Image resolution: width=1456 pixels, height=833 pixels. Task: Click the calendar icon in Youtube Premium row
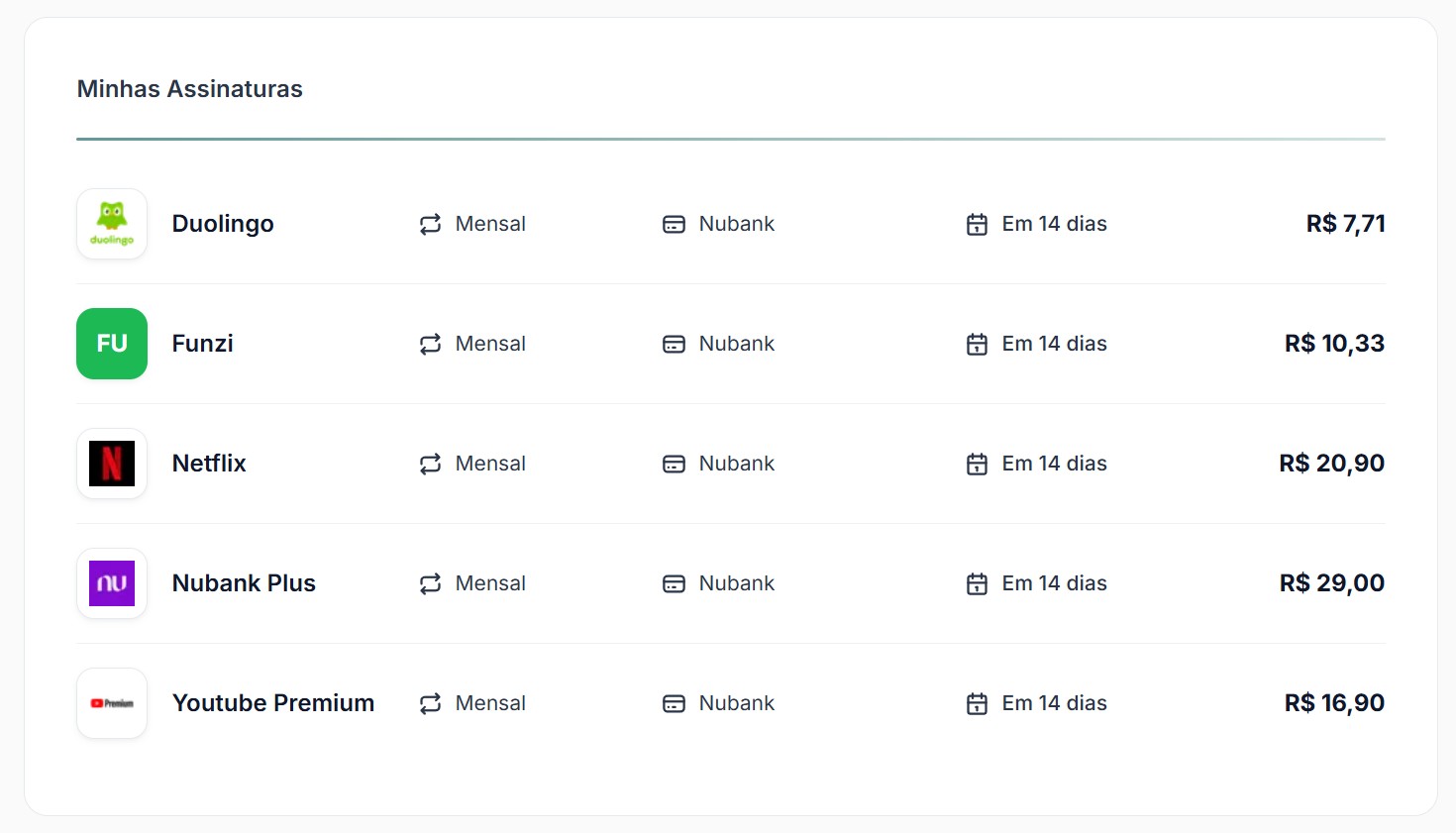tap(977, 704)
